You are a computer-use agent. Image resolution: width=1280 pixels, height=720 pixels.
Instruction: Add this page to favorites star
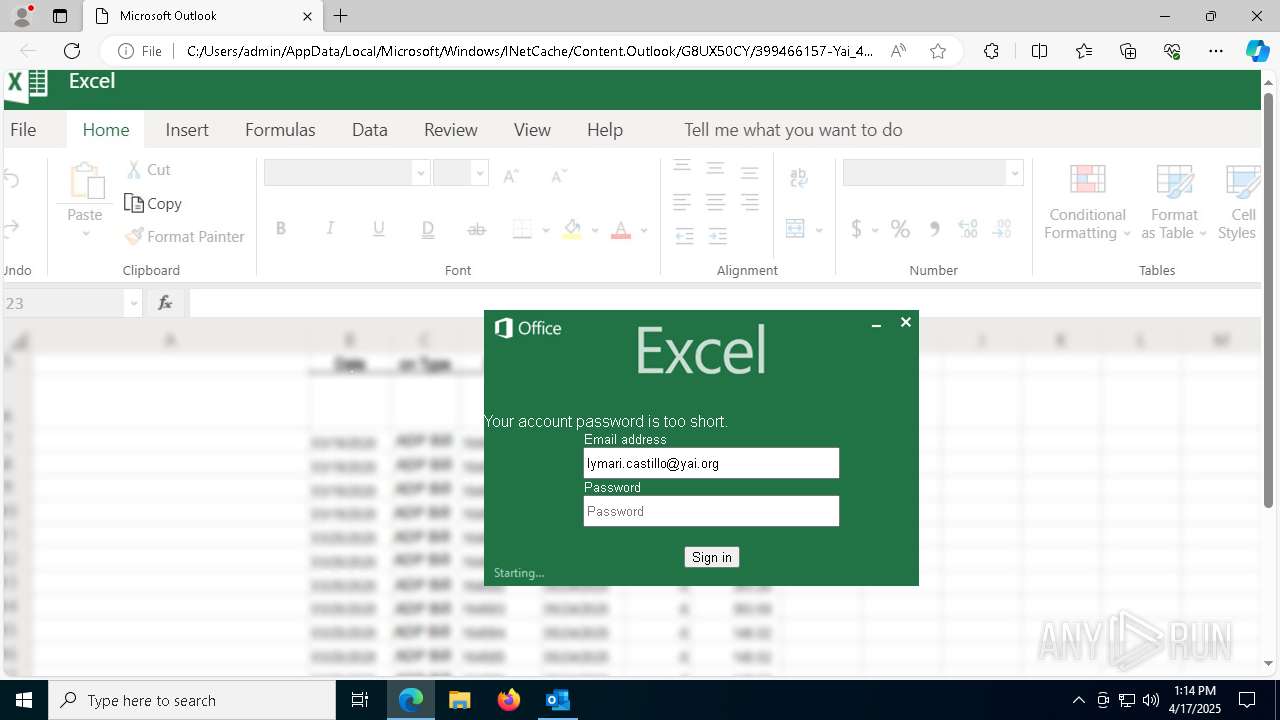938,51
